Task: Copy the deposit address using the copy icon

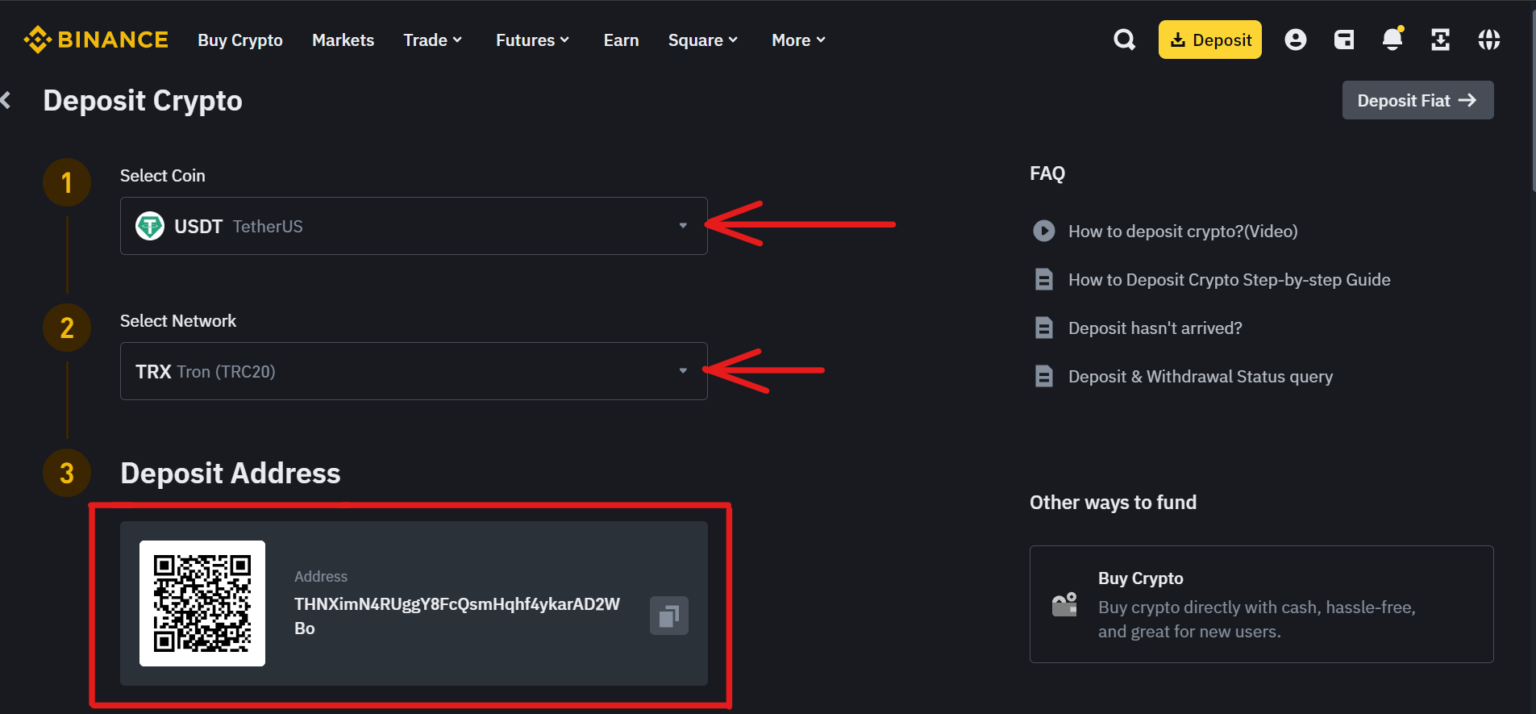Action: (x=669, y=615)
